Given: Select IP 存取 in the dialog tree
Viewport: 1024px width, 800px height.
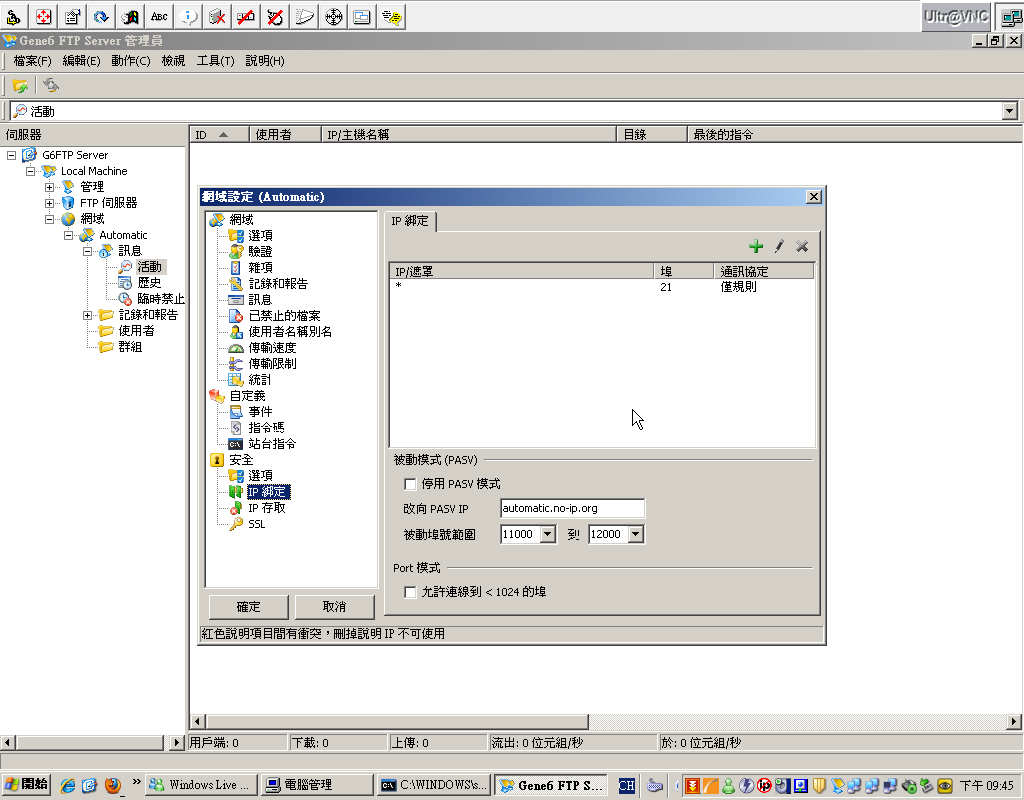Looking at the screenshot, I should (266, 507).
